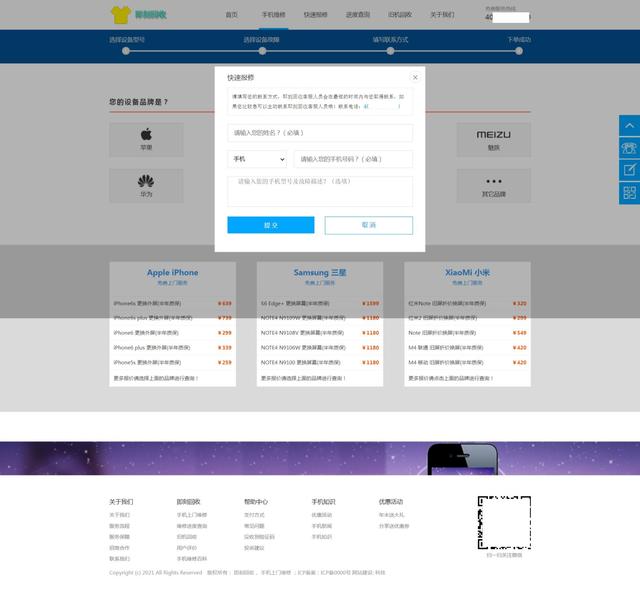Open the 手机 contact type dropdown
This screenshot has width=640, height=589.
coord(257,159)
